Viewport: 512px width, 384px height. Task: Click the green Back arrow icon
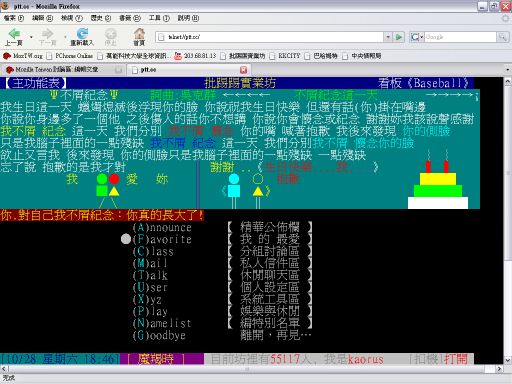[14, 33]
